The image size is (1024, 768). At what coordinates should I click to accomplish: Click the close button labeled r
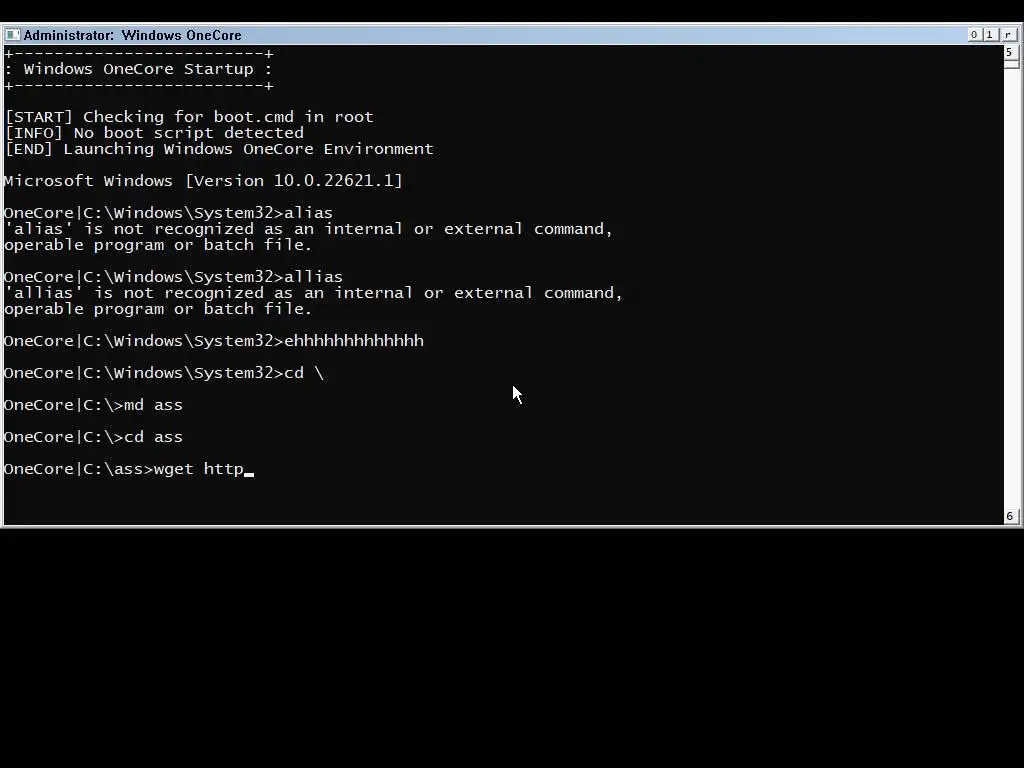(x=1008, y=35)
